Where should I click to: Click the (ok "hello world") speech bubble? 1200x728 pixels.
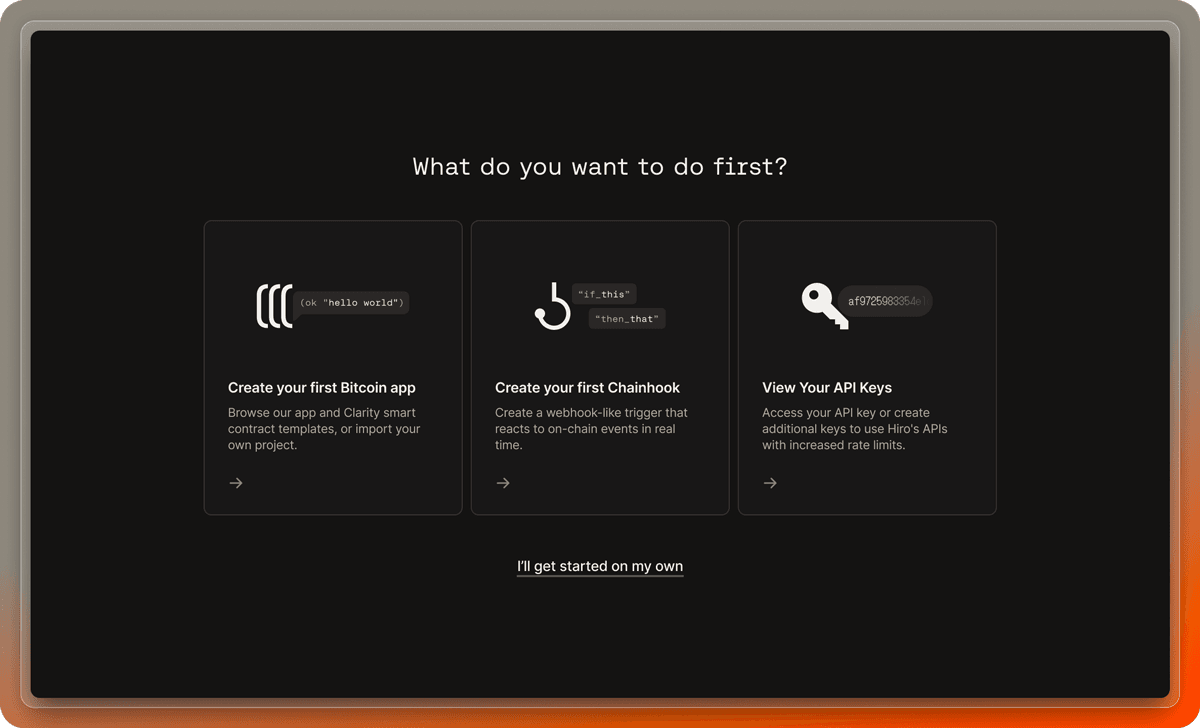(x=350, y=302)
